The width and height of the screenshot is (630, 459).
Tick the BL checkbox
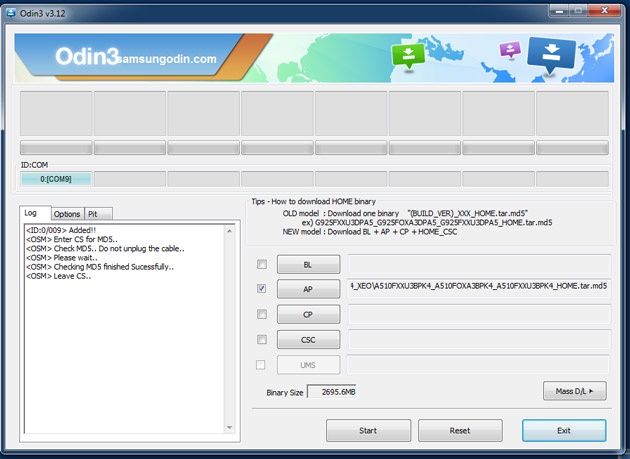pyautogui.click(x=262, y=264)
